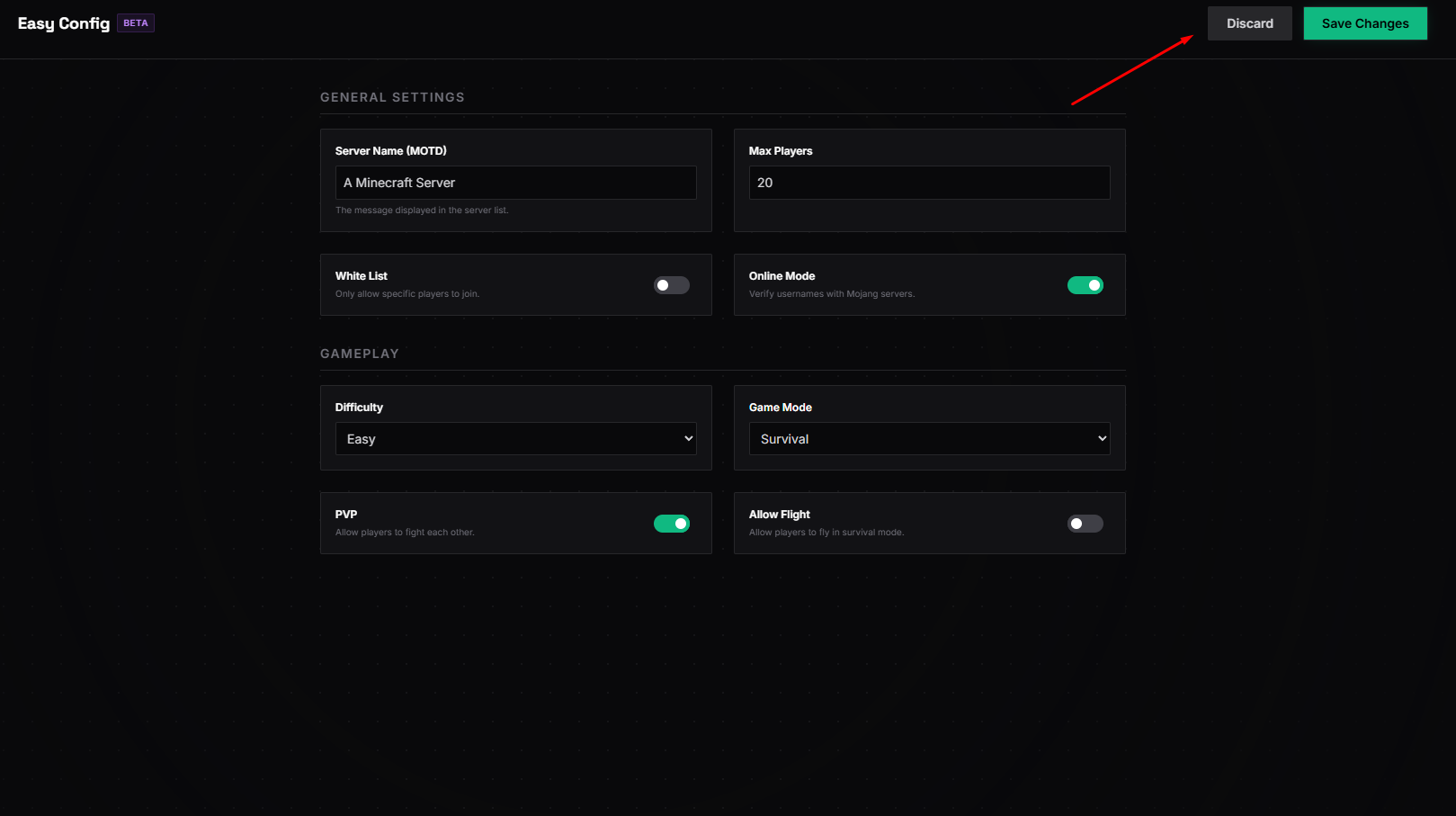Screen dimensions: 1456x816
Task: Select the General Settings section heading
Action: tap(392, 97)
